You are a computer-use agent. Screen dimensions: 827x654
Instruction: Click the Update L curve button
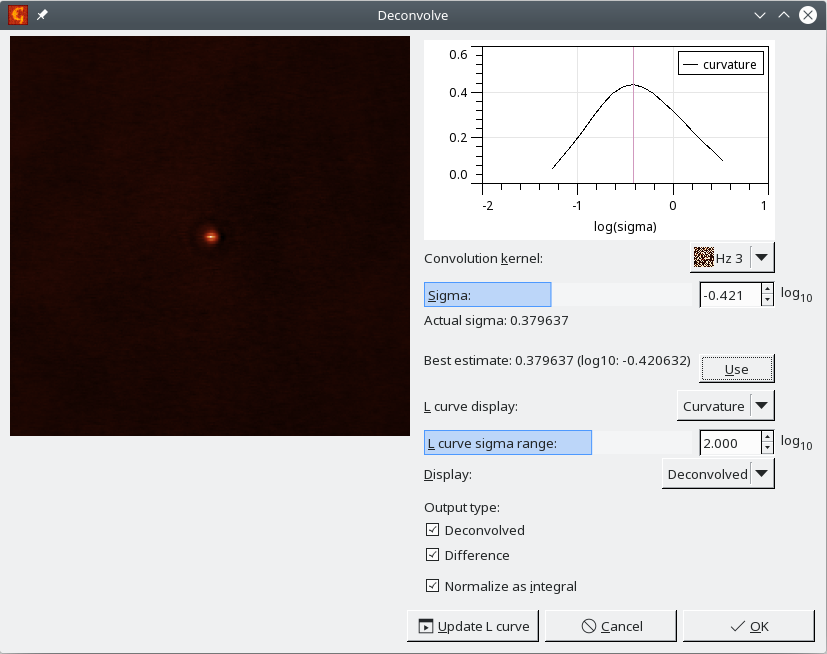pyautogui.click(x=473, y=626)
